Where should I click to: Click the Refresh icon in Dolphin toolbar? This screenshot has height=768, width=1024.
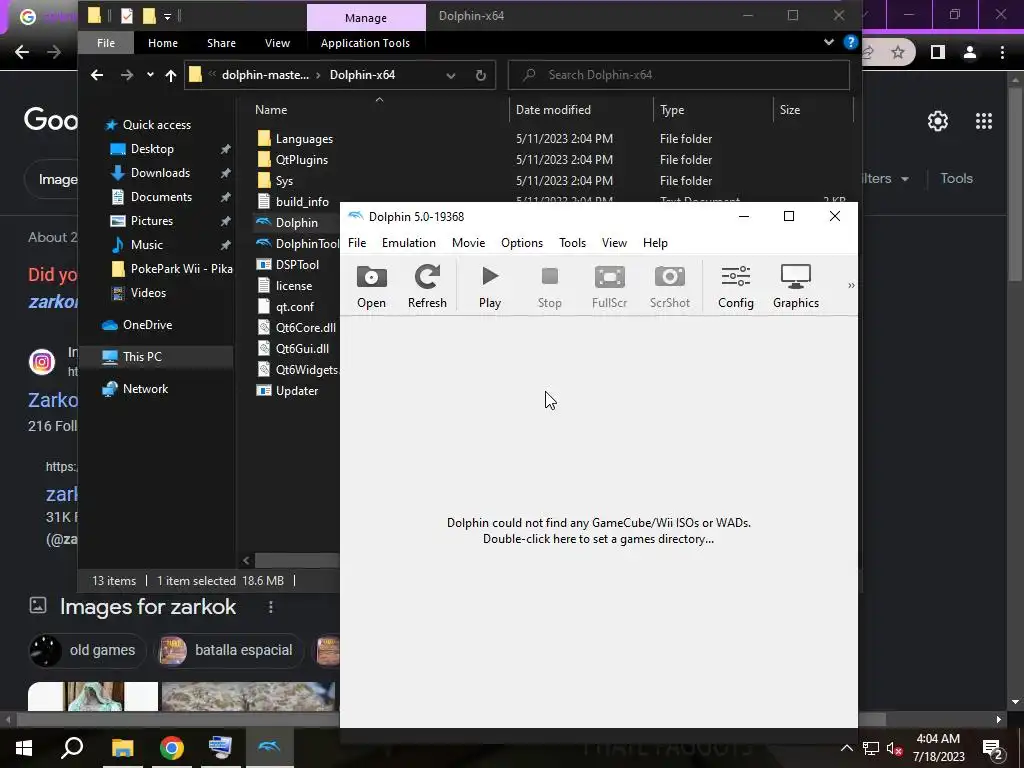click(427, 286)
